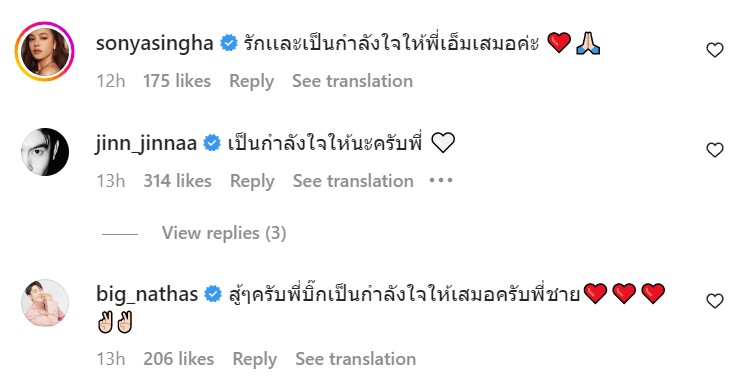Viewport: 737px width, 386px height.
Task: See translation of sonyasingha's comment
Action: coord(353,81)
